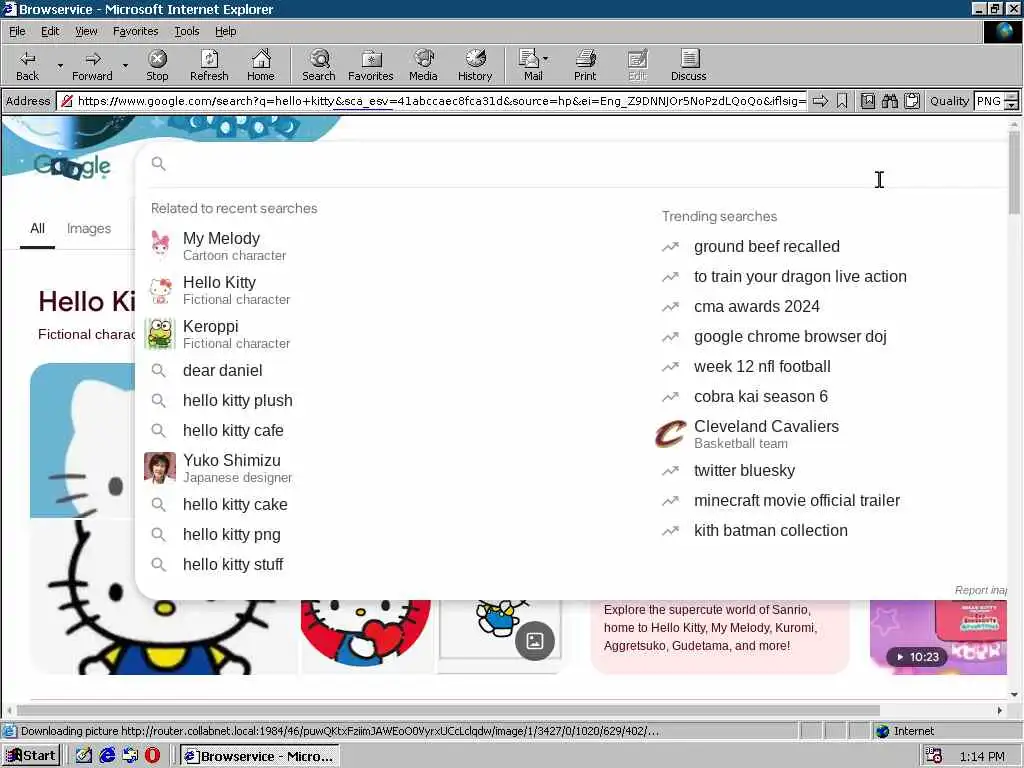Select the hello kitty cake suggestion

(392, 504)
